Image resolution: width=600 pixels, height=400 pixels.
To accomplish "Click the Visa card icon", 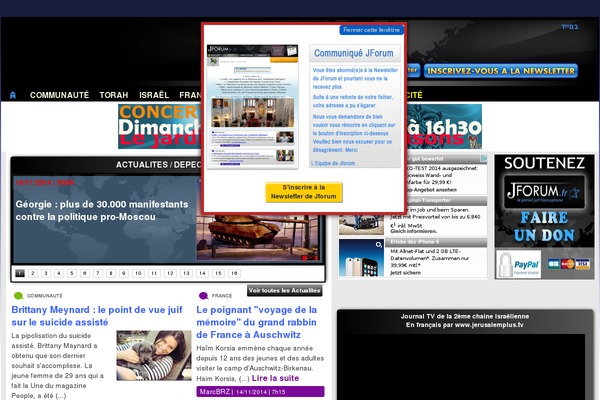I will (x=582, y=264).
